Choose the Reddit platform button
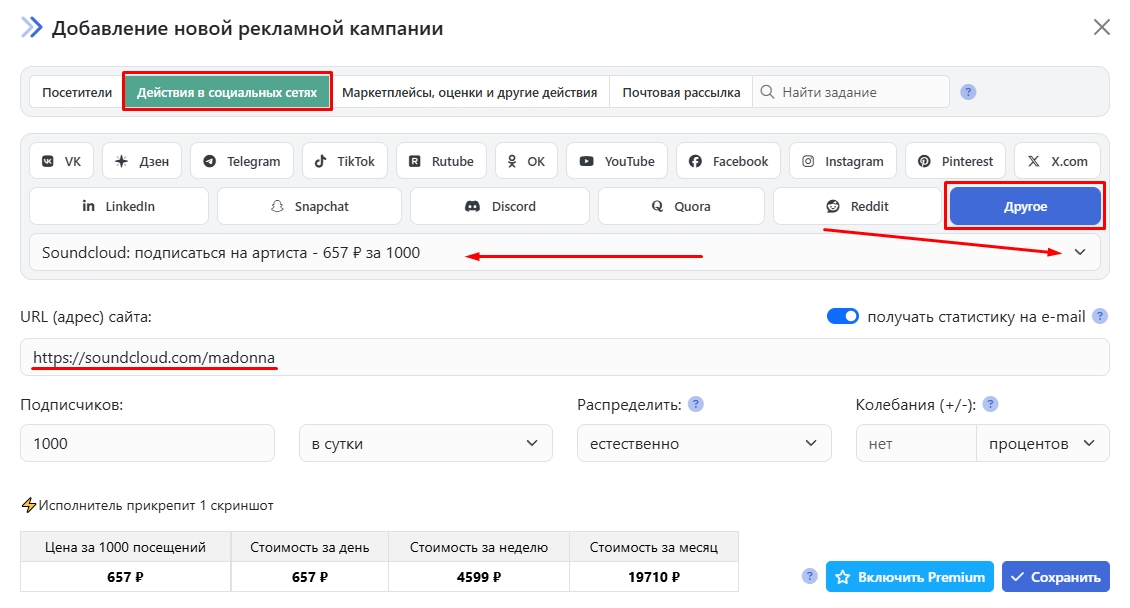1130x608 pixels. coord(857,206)
